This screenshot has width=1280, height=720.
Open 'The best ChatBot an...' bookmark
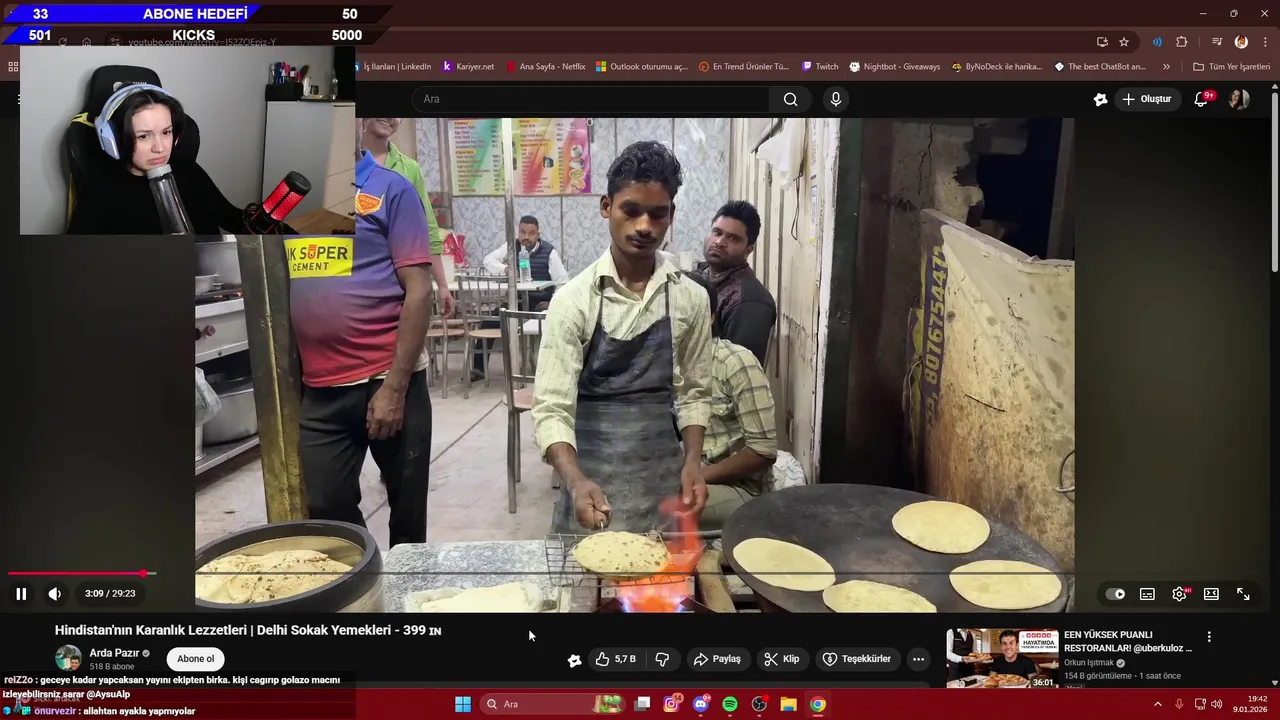(x=1100, y=67)
